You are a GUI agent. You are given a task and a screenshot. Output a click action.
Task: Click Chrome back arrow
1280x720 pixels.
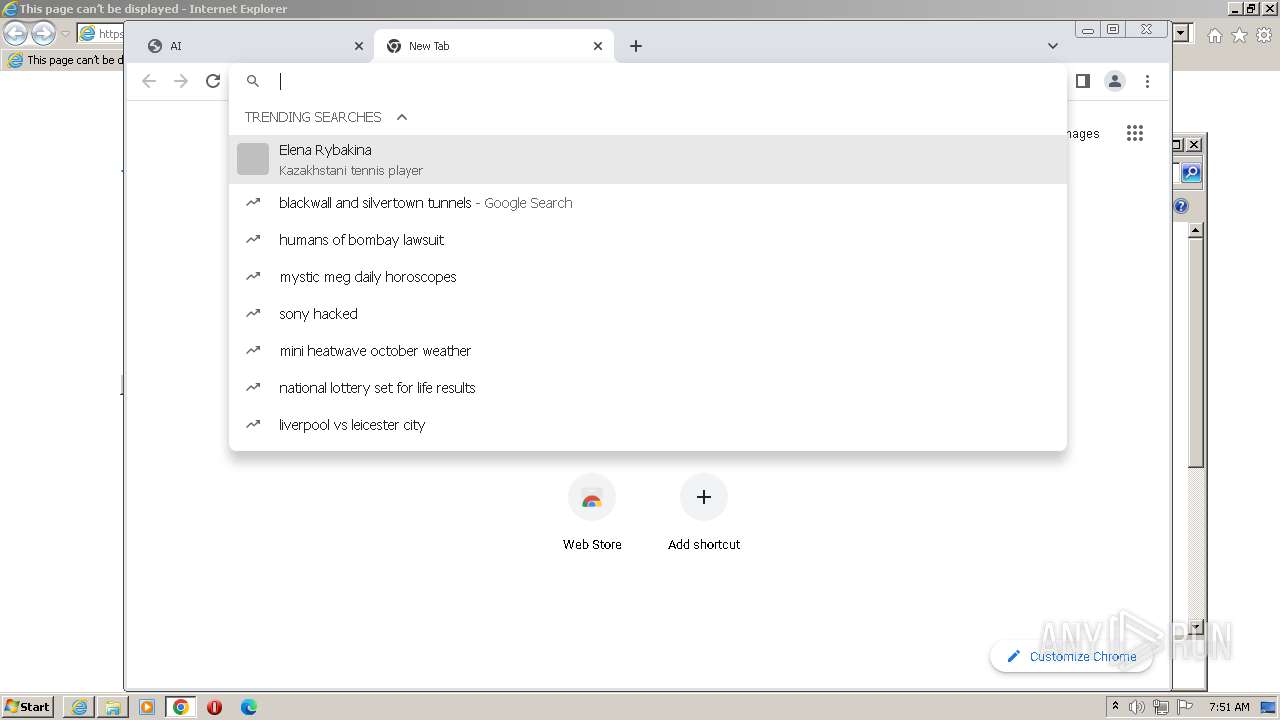[149, 81]
